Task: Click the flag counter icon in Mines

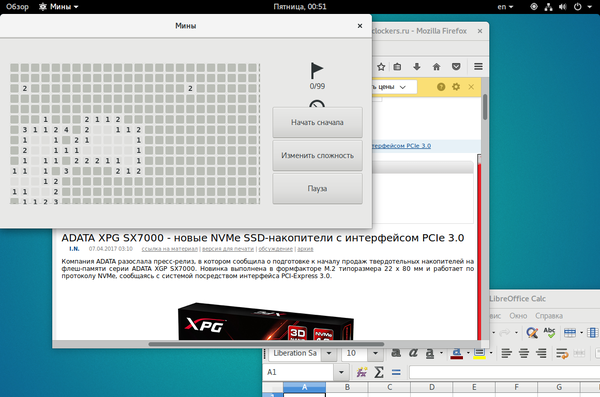Action: tap(317, 70)
